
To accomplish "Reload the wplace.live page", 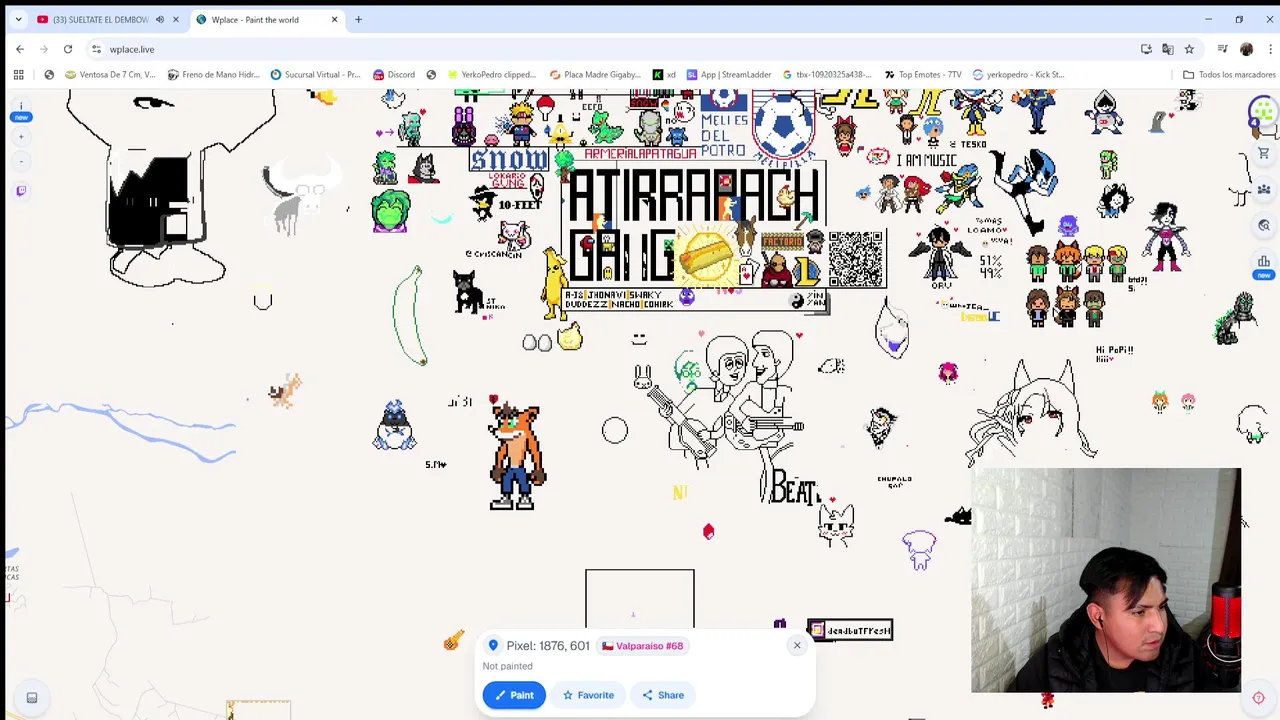I will pyautogui.click(x=68, y=49).
